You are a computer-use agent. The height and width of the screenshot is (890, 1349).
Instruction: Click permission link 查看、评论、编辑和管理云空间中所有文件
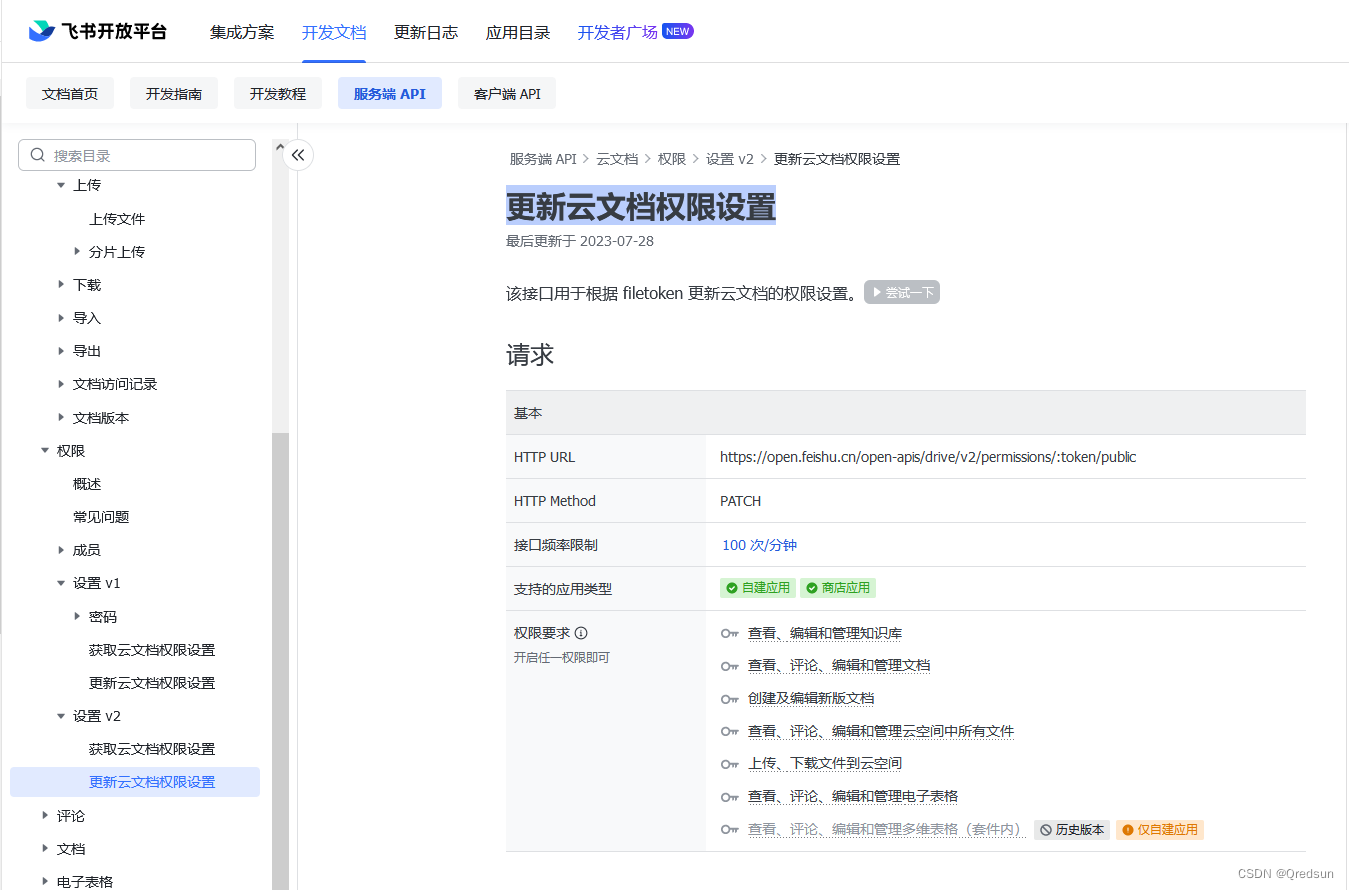pyautogui.click(x=881, y=732)
